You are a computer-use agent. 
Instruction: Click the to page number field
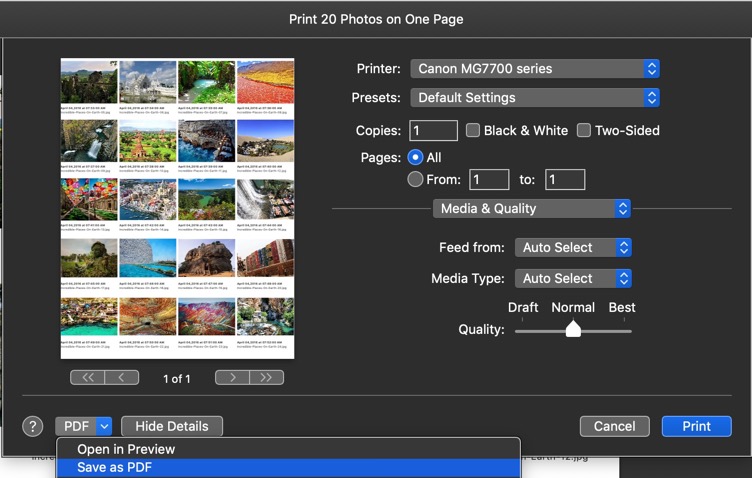coord(565,179)
